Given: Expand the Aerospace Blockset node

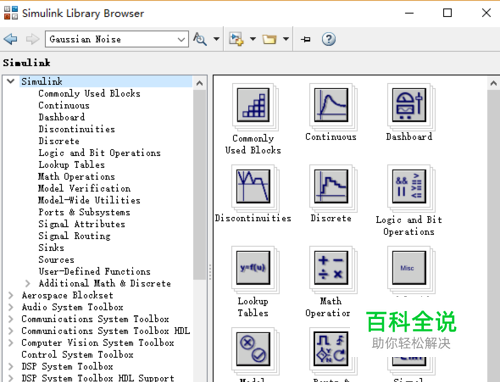Looking at the screenshot, I should click(11, 295).
